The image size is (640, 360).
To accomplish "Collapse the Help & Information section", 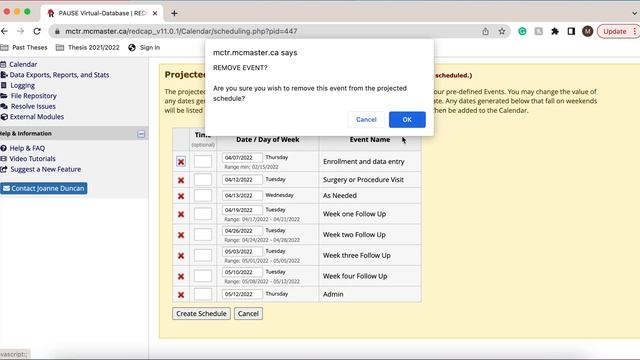I will point(141,134).
